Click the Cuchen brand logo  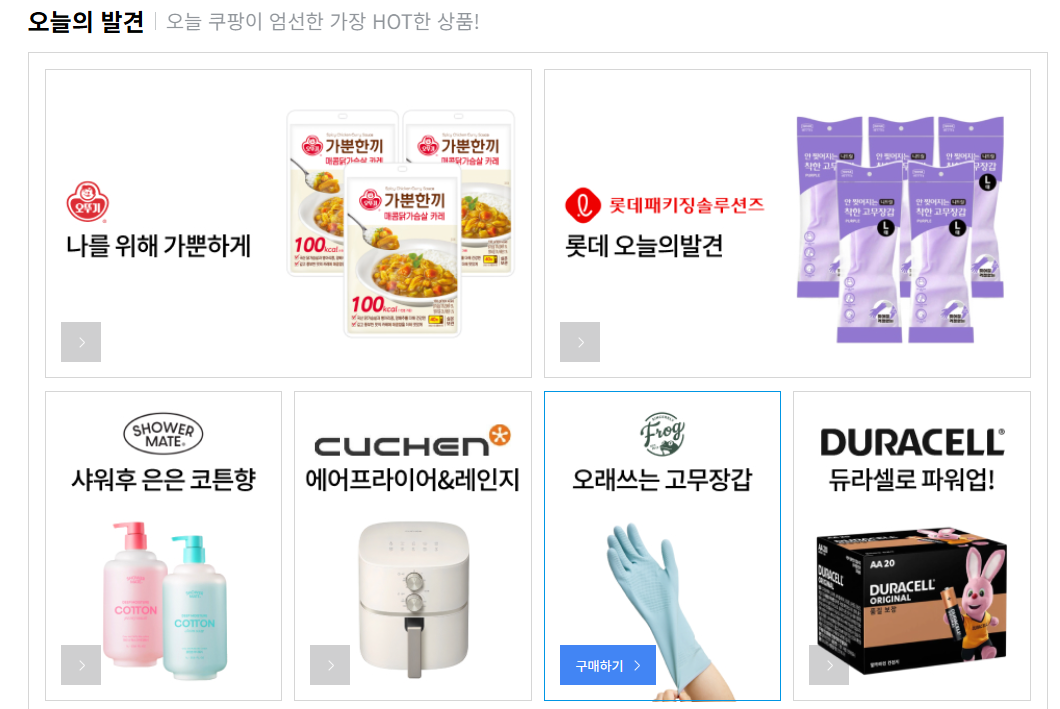[x=412, y=441]
